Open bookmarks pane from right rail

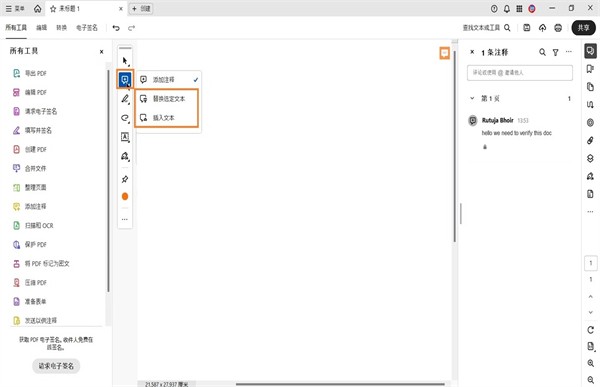point(590,69)
